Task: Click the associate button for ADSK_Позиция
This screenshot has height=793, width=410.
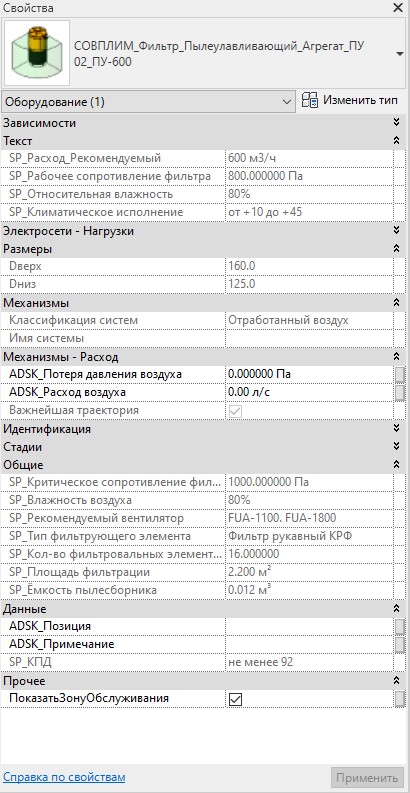Action: [400, 626]
